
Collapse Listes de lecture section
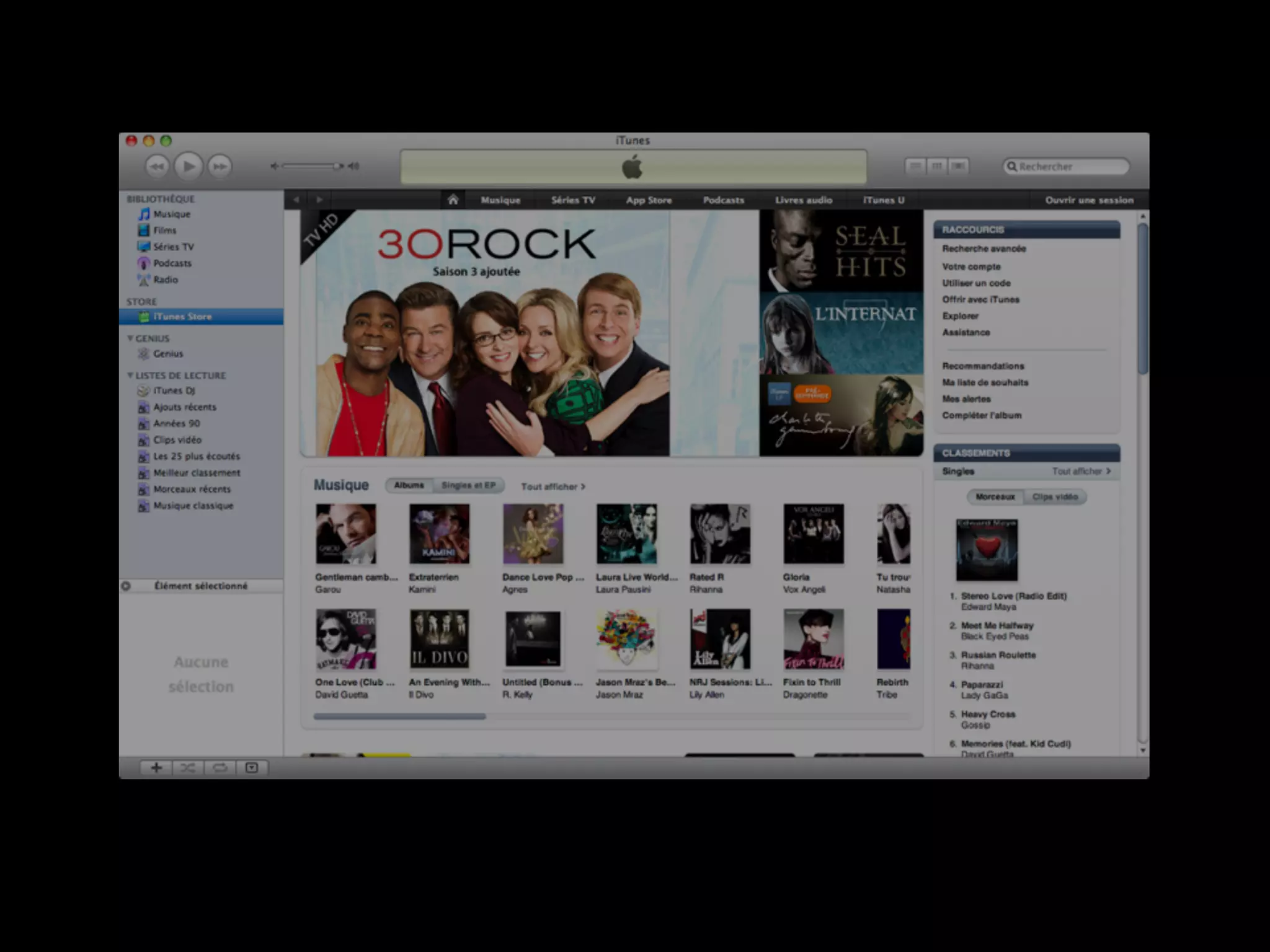click(x=130, y=376)
